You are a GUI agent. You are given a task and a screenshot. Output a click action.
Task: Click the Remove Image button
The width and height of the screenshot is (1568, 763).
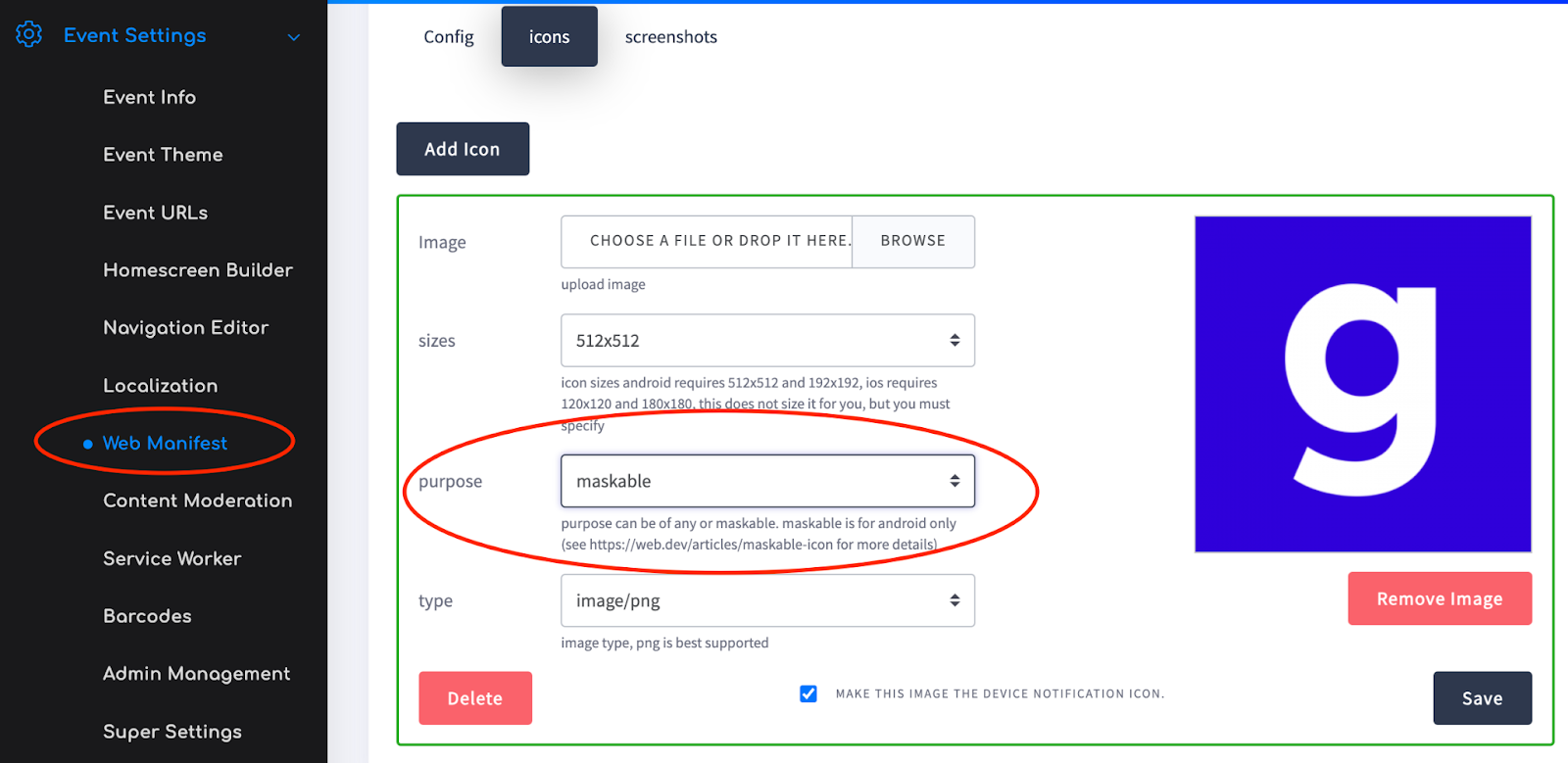click(x=1440, y=598)
